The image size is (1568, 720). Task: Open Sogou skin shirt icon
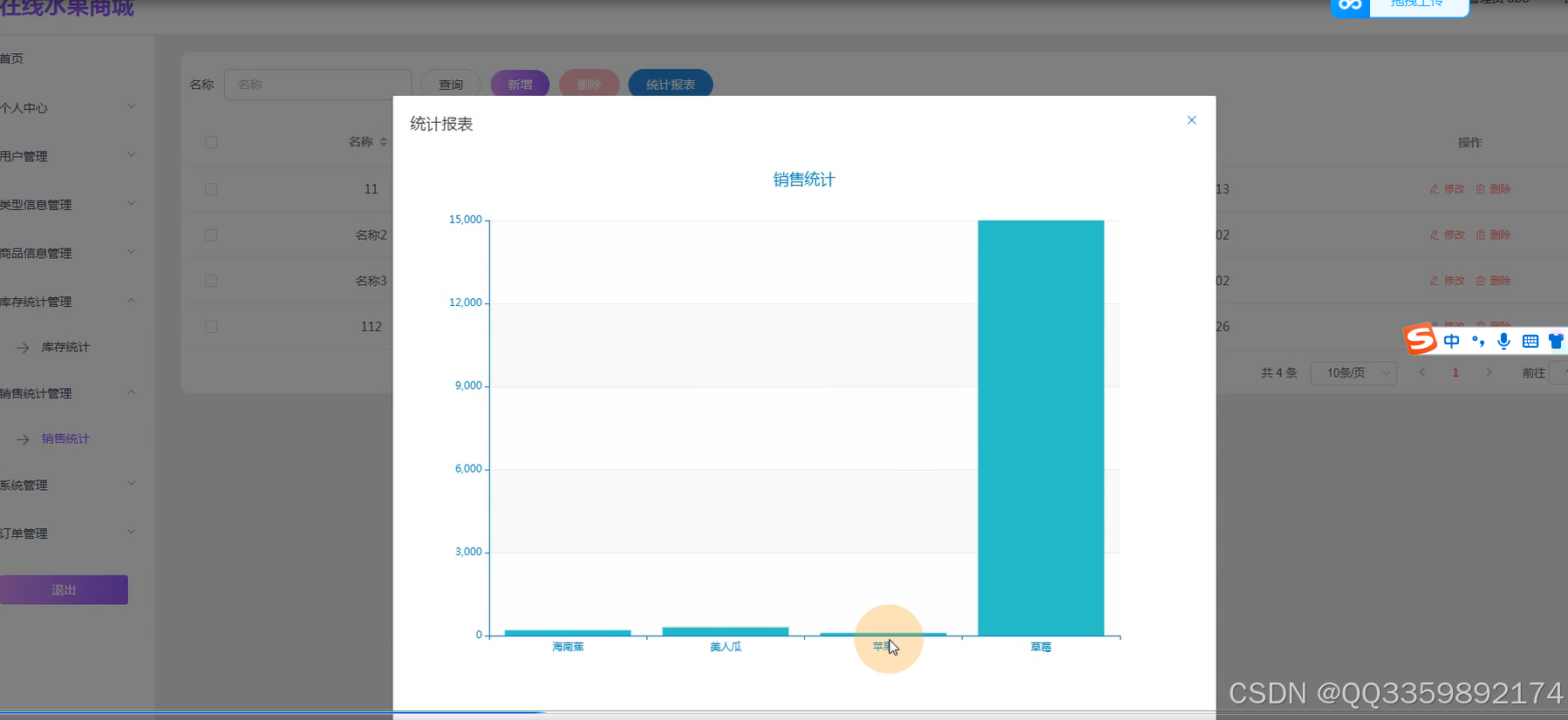point(1556,342)
